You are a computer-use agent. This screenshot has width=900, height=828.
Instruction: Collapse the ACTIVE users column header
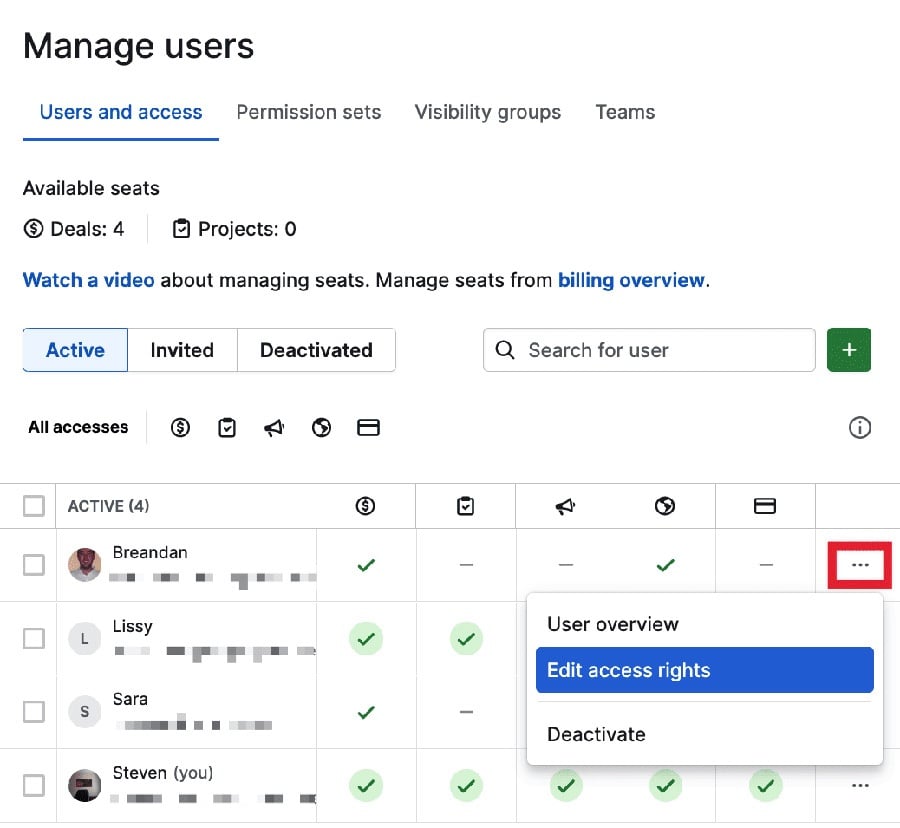point(107,506)
